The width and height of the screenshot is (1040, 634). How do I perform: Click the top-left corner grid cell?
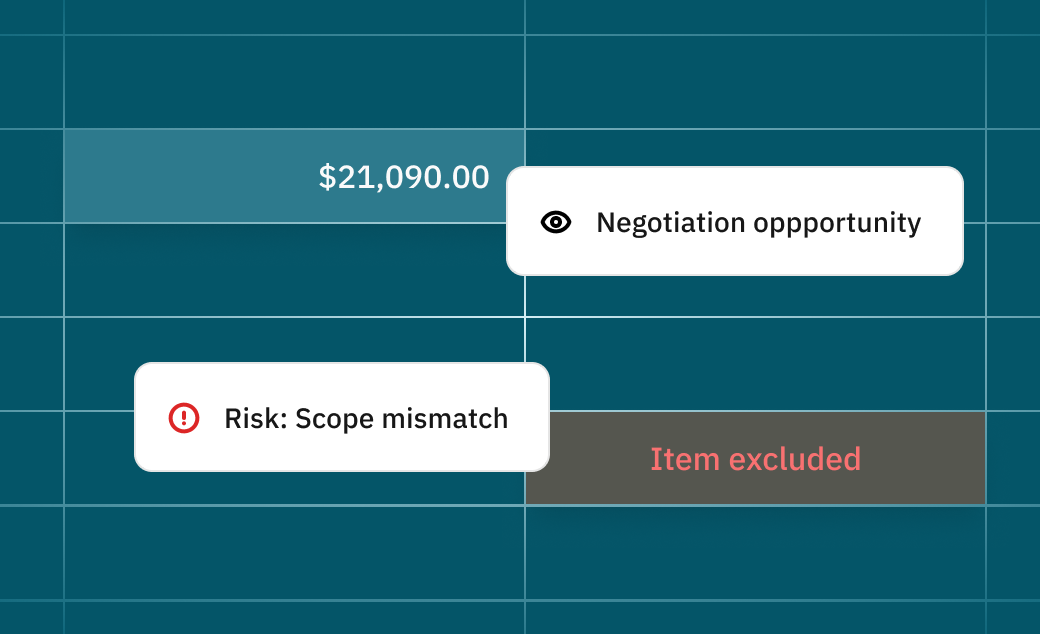click(31, 16)
